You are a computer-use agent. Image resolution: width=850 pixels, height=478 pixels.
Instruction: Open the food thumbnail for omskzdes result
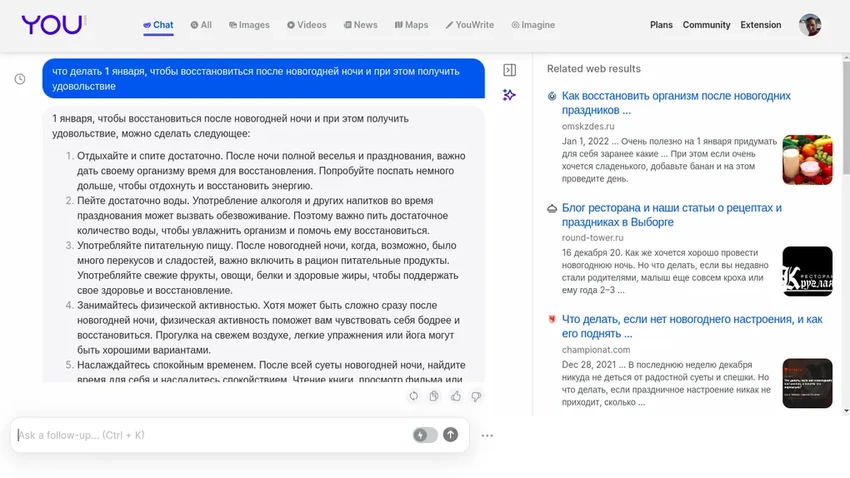807,160
